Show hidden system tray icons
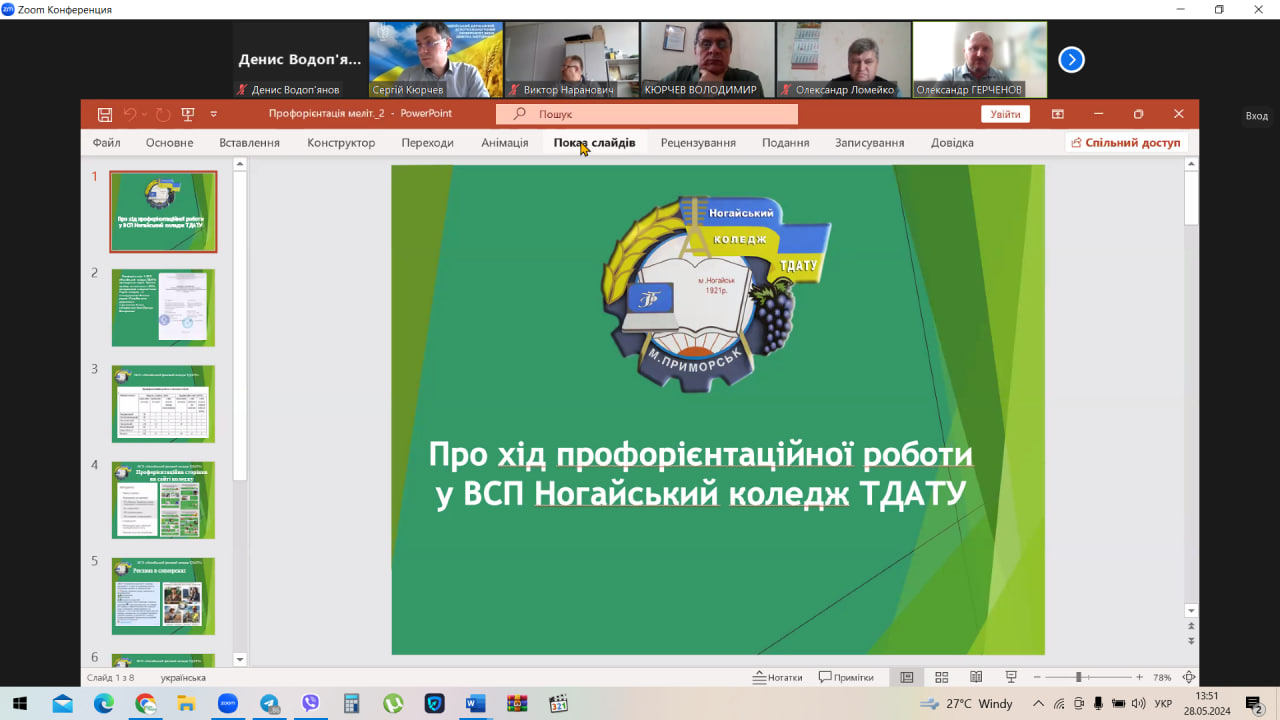 point(1038,703)
